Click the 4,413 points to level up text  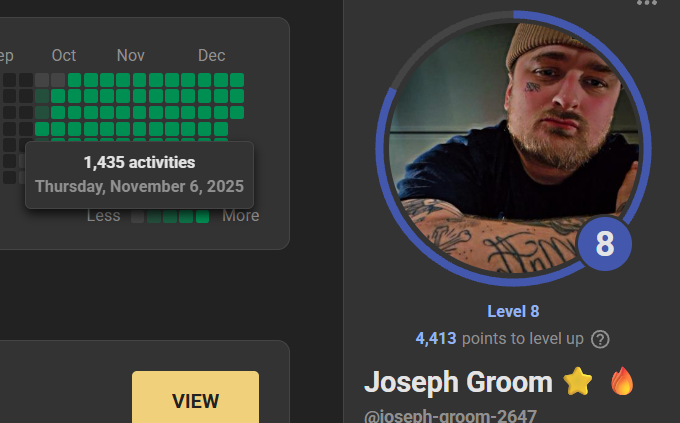(x=500, y=338)
